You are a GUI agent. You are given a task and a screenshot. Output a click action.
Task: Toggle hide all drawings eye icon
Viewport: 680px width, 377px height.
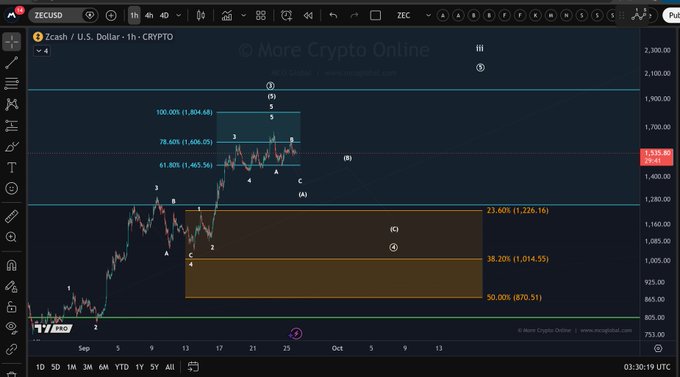(12, 328)
